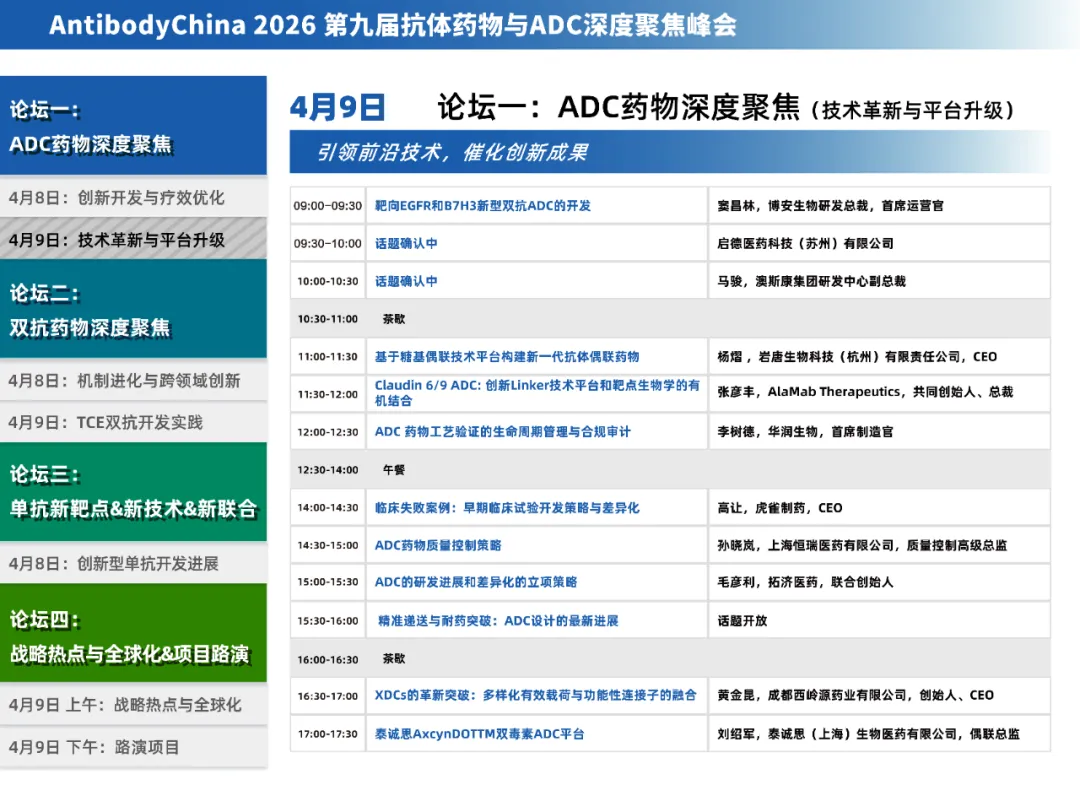Viewport: 1080px width, 785px height.
Task: Open topic 精准递送与耐药突破:ADC设计的最新进展
Action: [x=497, y=620]
